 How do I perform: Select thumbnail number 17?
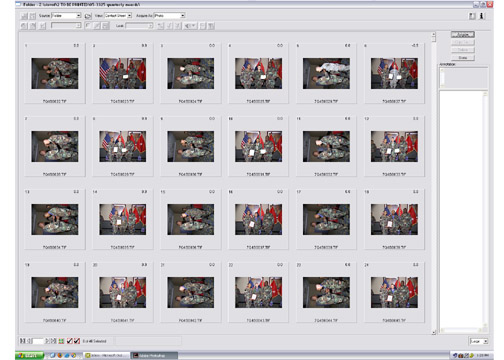[326, 219]
